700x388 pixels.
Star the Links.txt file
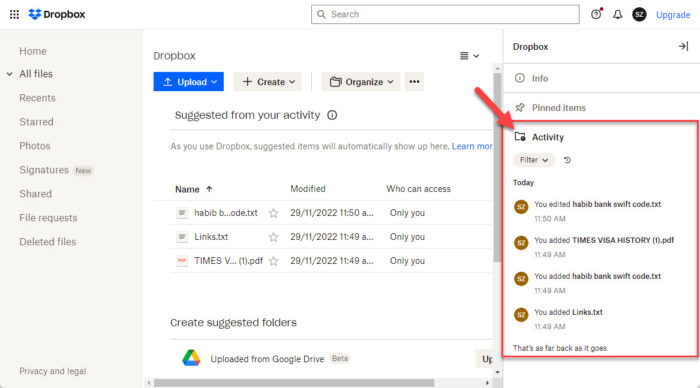pyautogui.click(x=273, y=237)
